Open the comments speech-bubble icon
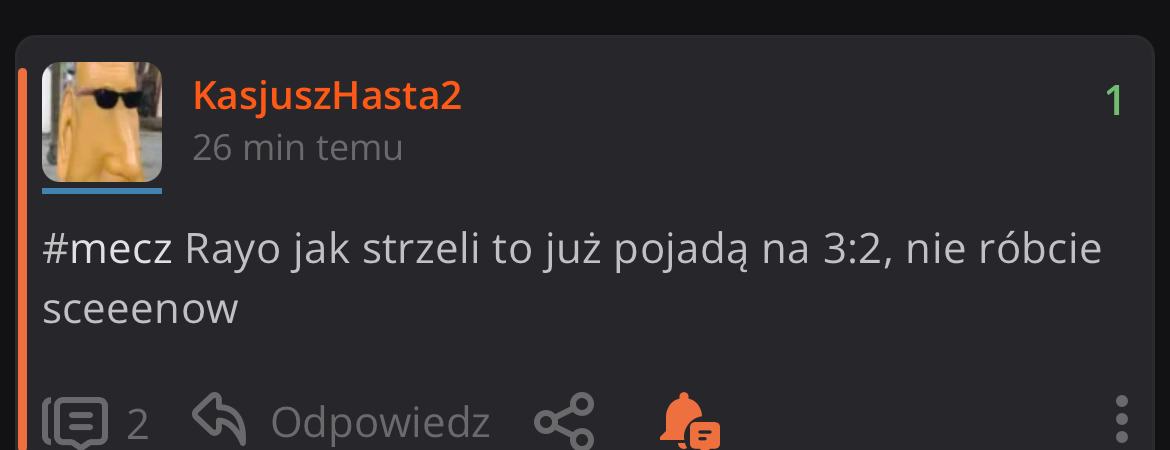The image size is (1170, 450). click(x=75, y=423)
